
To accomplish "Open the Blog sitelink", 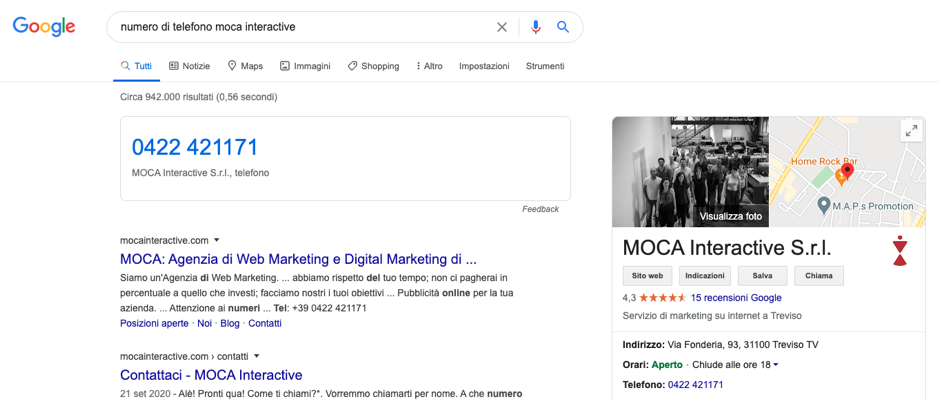I will 230,323.
